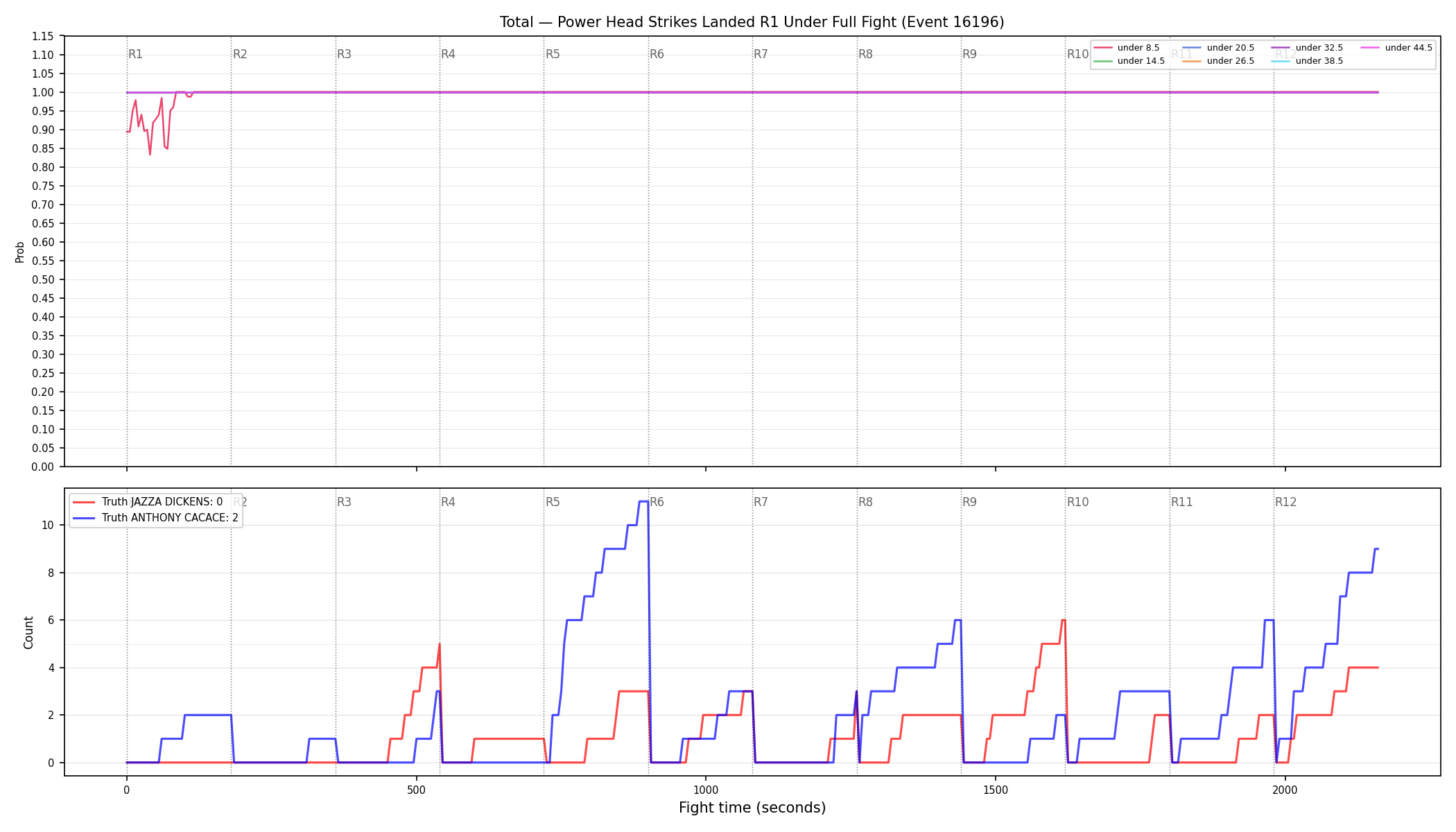This screenshot has width=1456, height=832.
Task: Click the 'Fight time (seconds)' axis label
Action: (752, 808)
